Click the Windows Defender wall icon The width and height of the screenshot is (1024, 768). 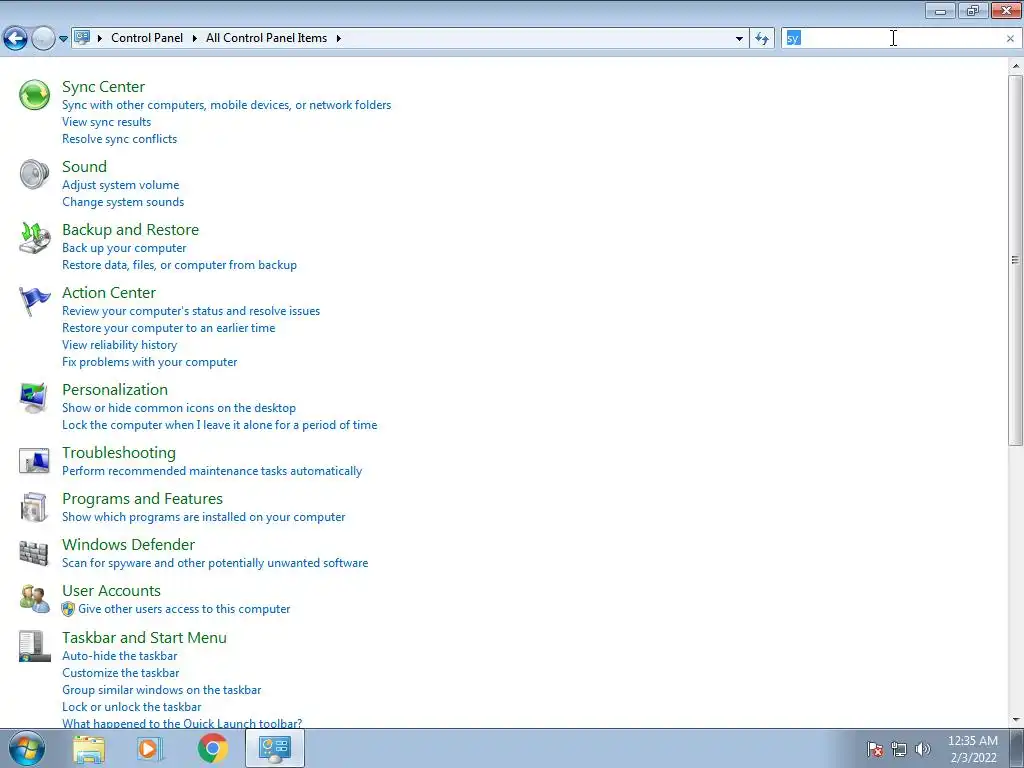click(x=34, y=553)
